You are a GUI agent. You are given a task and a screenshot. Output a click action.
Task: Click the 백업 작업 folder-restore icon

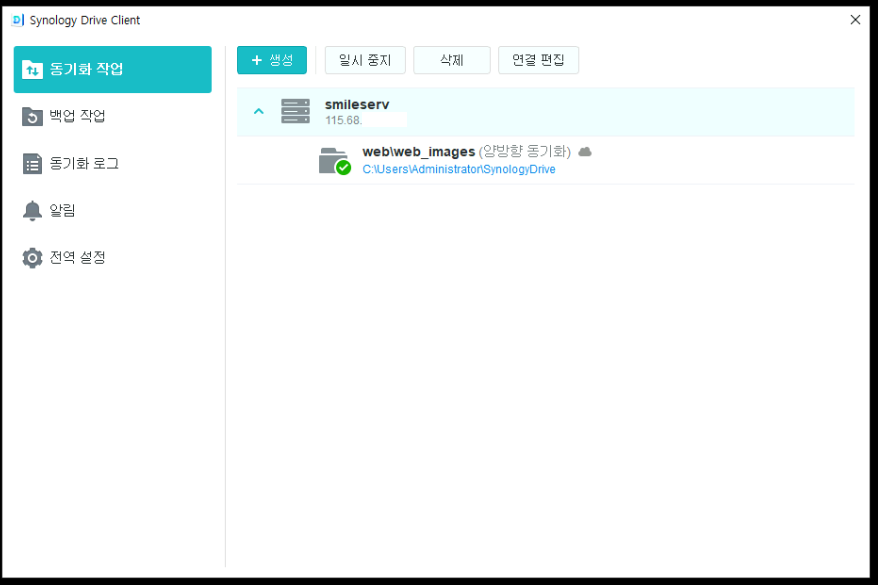click(x=32, y=116)
